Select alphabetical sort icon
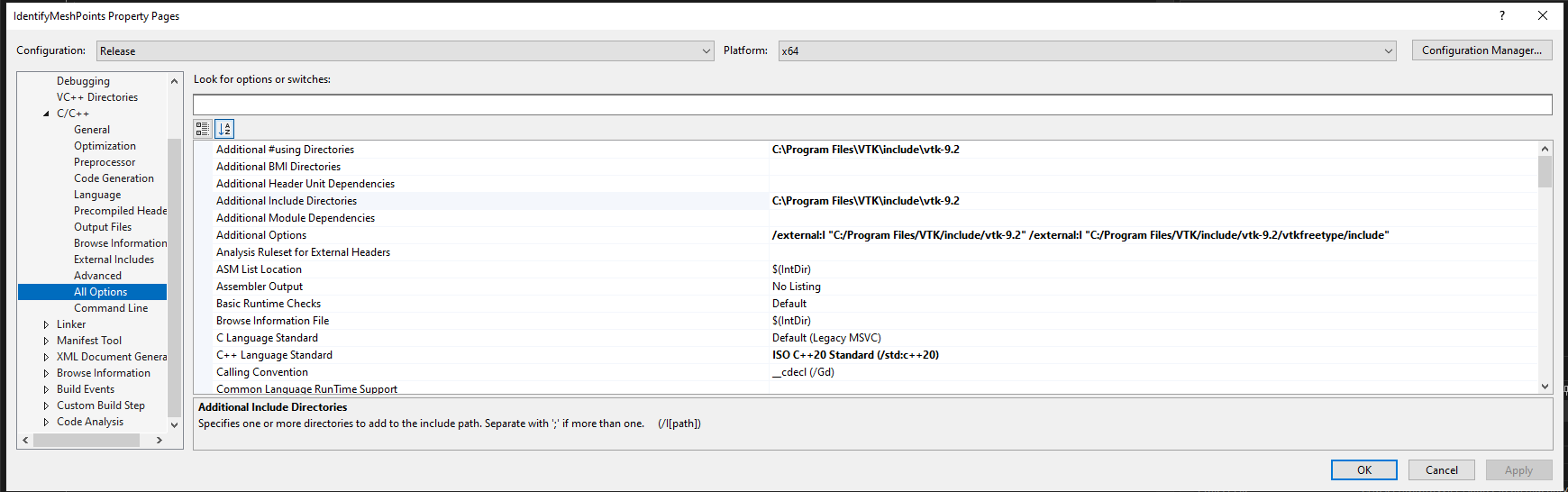 click(224, 129)
